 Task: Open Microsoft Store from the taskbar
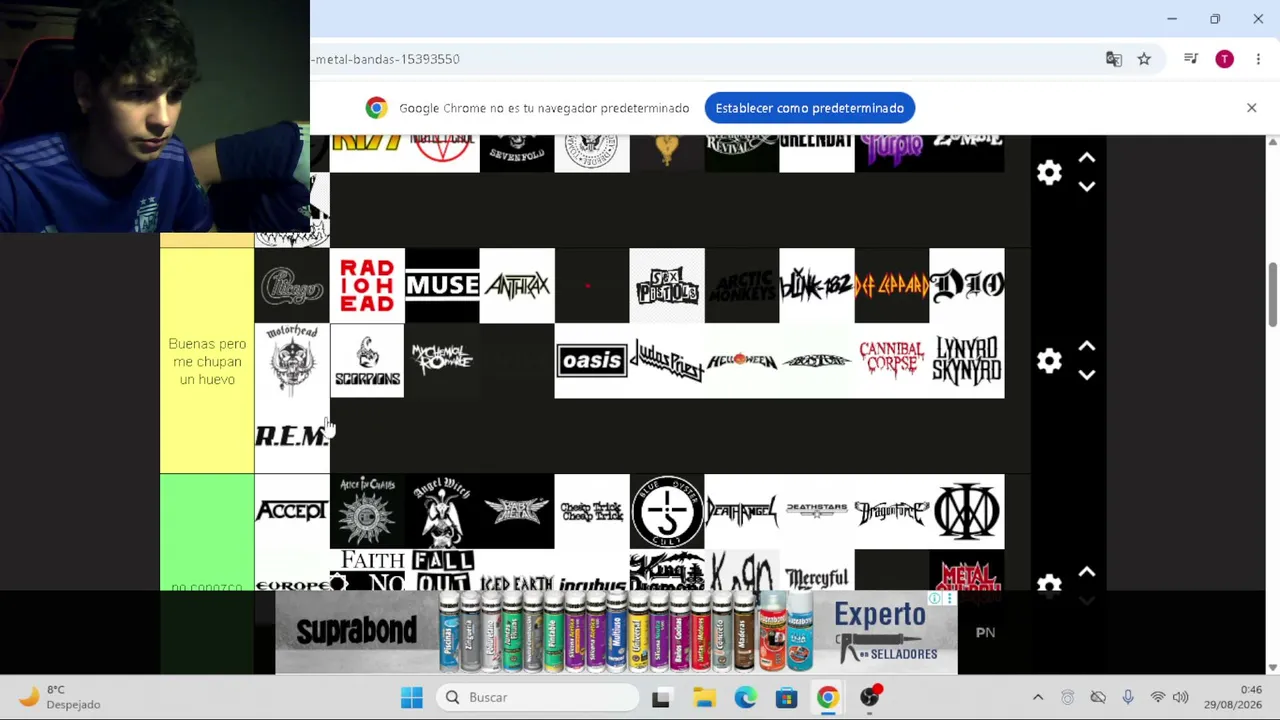click(786, 697)
